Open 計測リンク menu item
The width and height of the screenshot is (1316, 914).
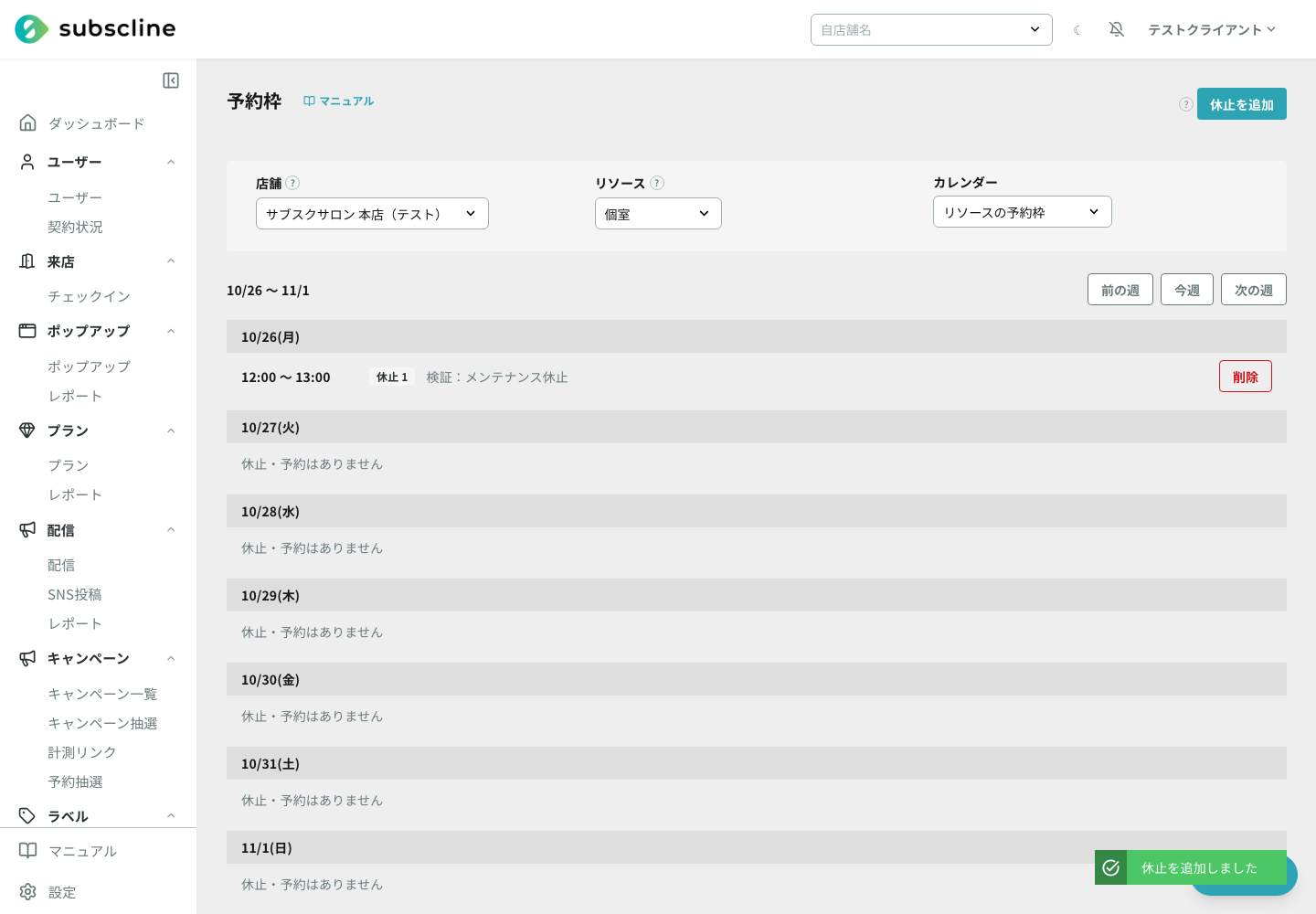tap(82, 752)
